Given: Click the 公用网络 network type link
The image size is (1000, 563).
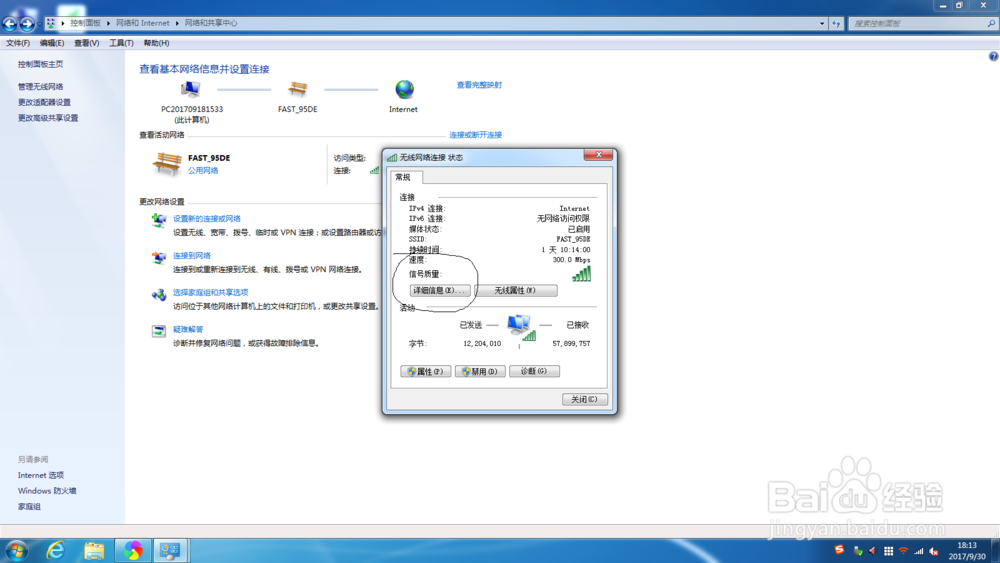Looking at the screenshot, I should pos(203,171).
